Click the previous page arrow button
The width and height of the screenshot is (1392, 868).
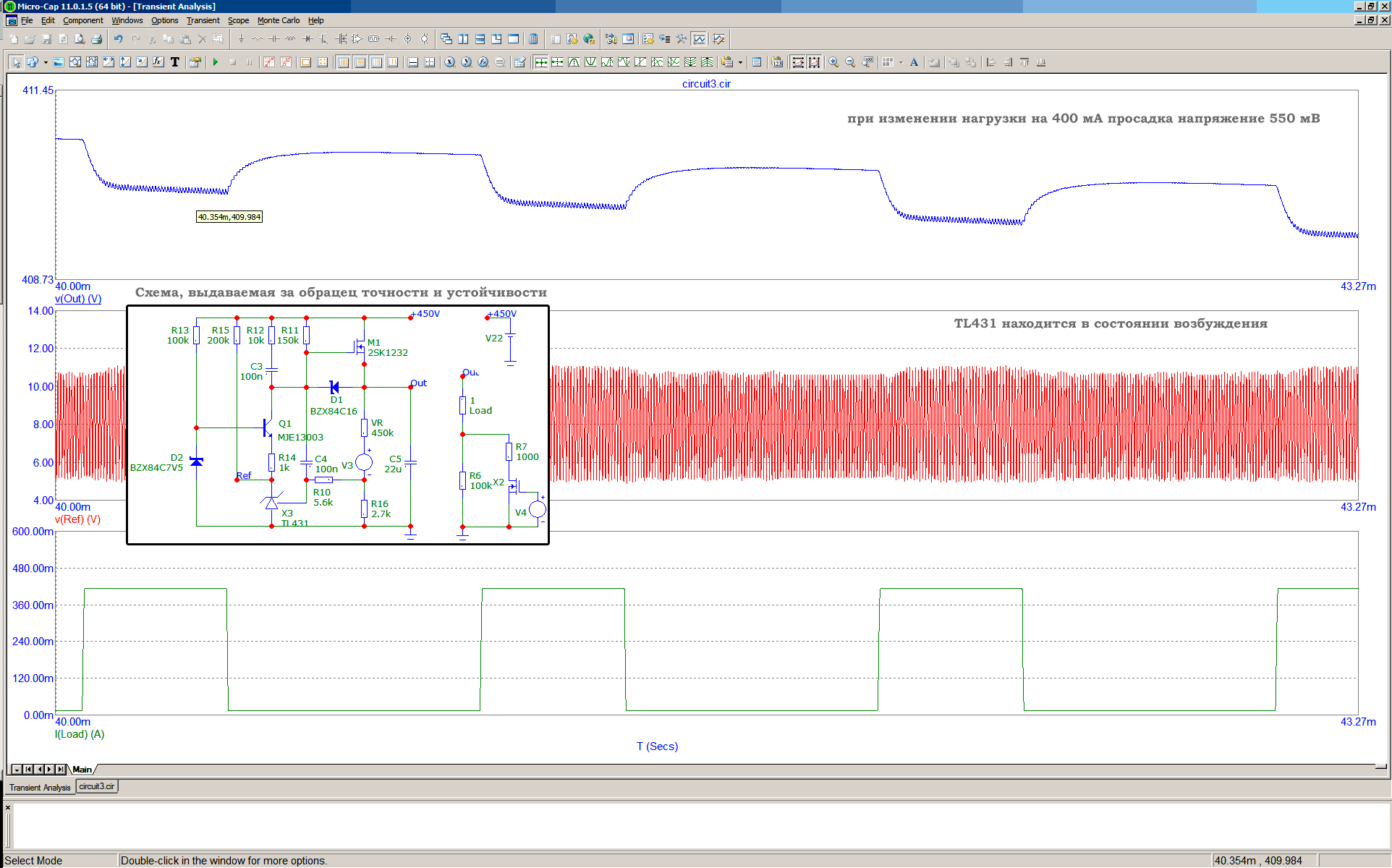[x=39, y=770]
